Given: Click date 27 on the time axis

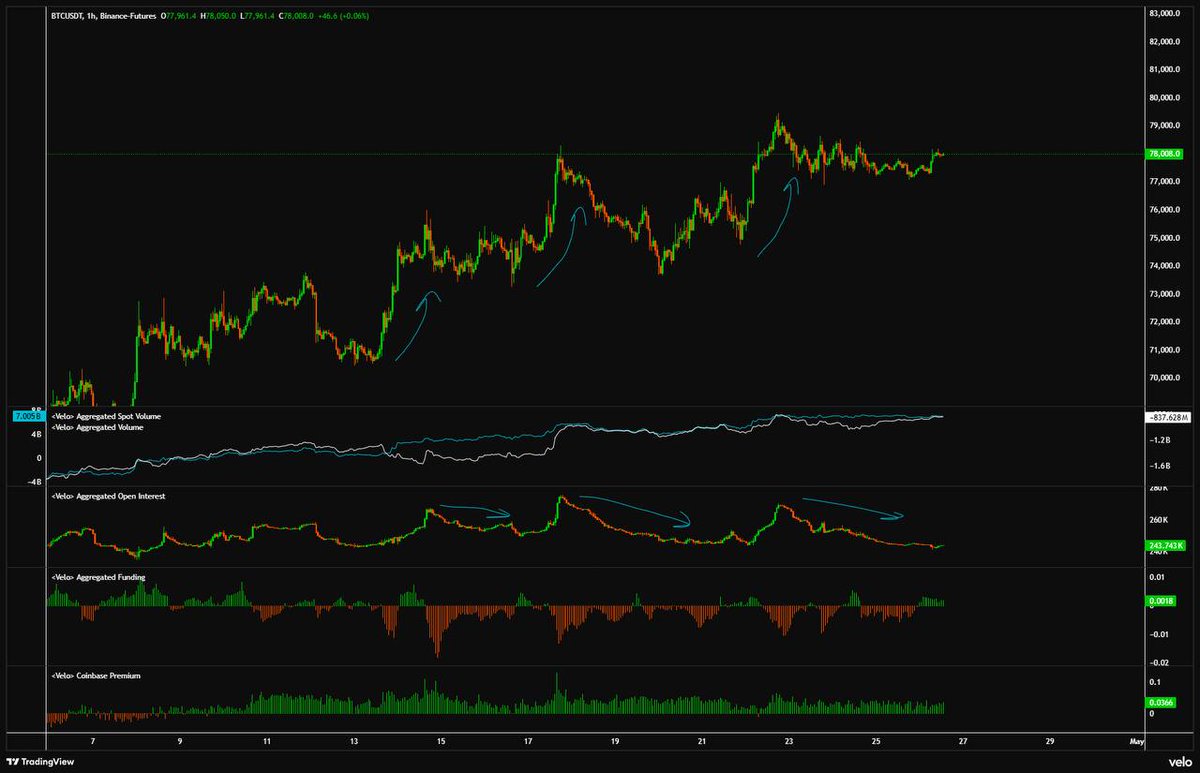Looking at the screenshot, I should pos(963,742).
